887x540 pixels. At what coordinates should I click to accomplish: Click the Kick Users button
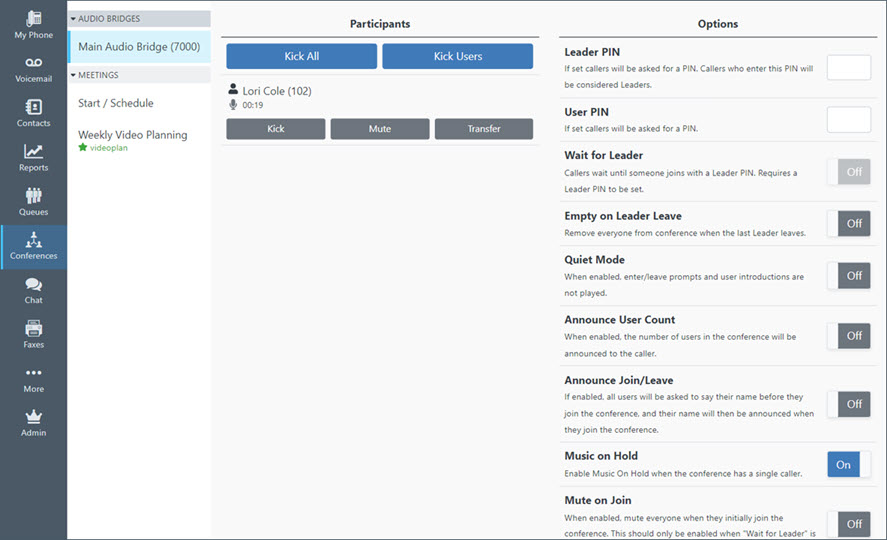coord(458,56)
